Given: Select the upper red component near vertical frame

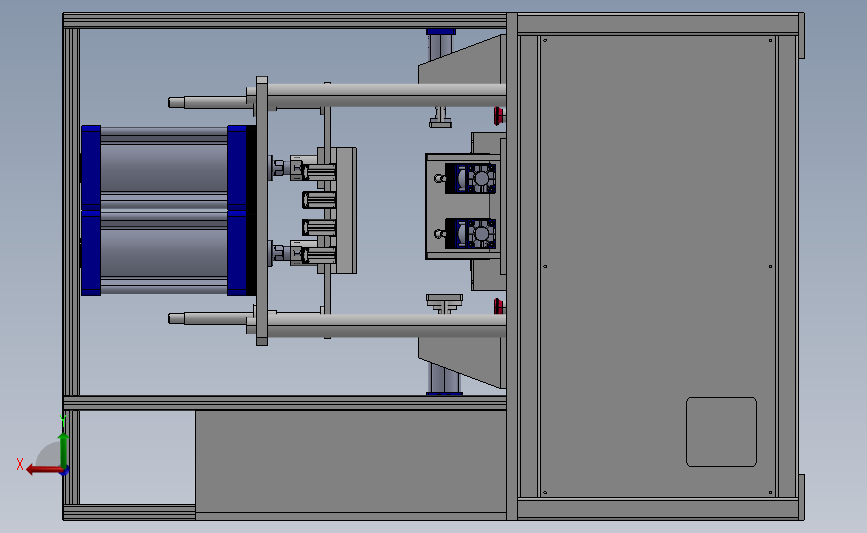Looking at the screenshot, I should click(x=499, y=116).
